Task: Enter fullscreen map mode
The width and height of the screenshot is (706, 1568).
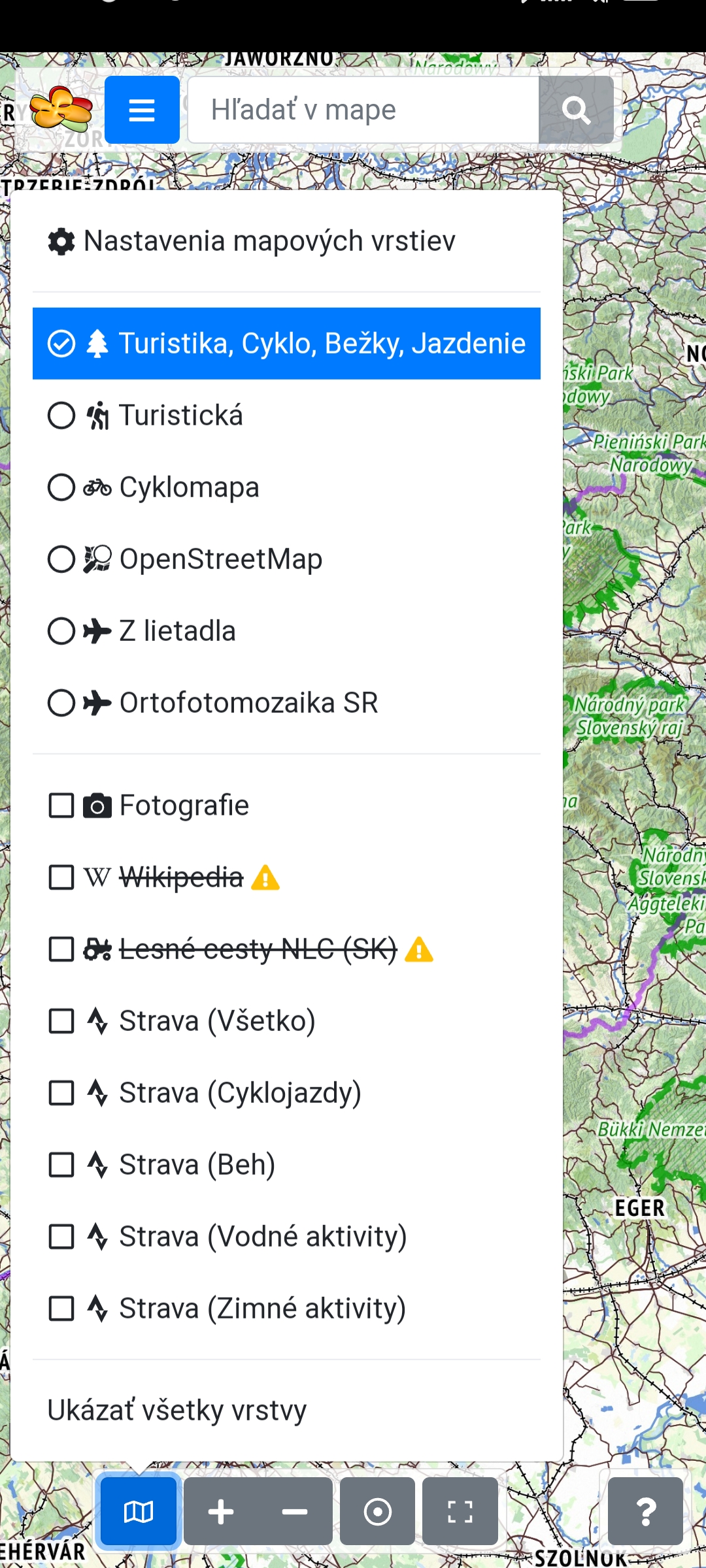Action: 460,1511
